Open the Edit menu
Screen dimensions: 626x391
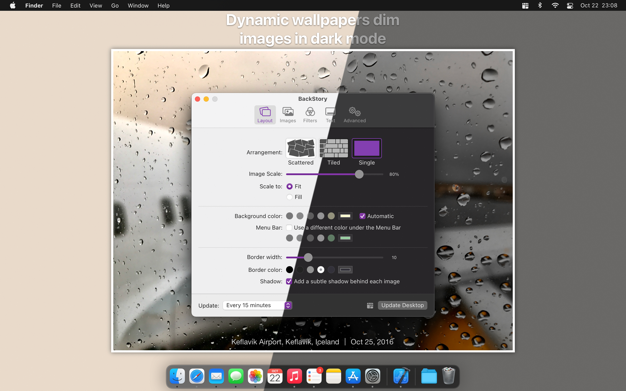(x=75, y=6)
